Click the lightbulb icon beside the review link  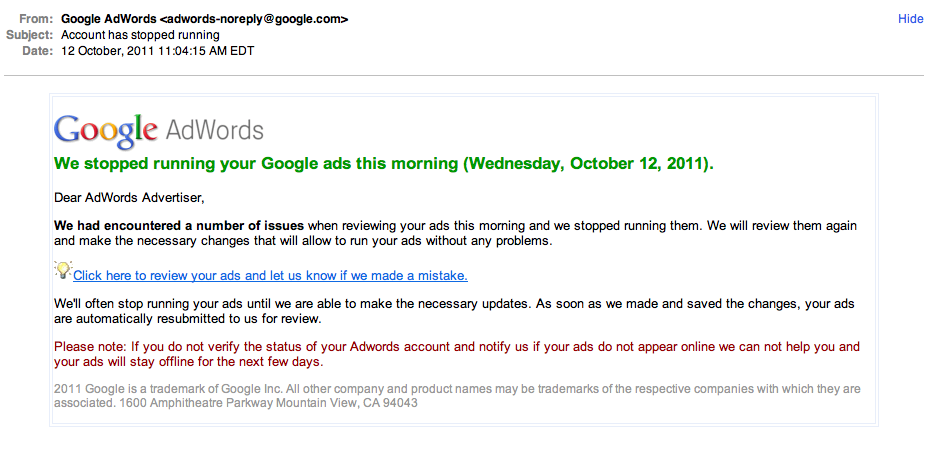point(63,270)
